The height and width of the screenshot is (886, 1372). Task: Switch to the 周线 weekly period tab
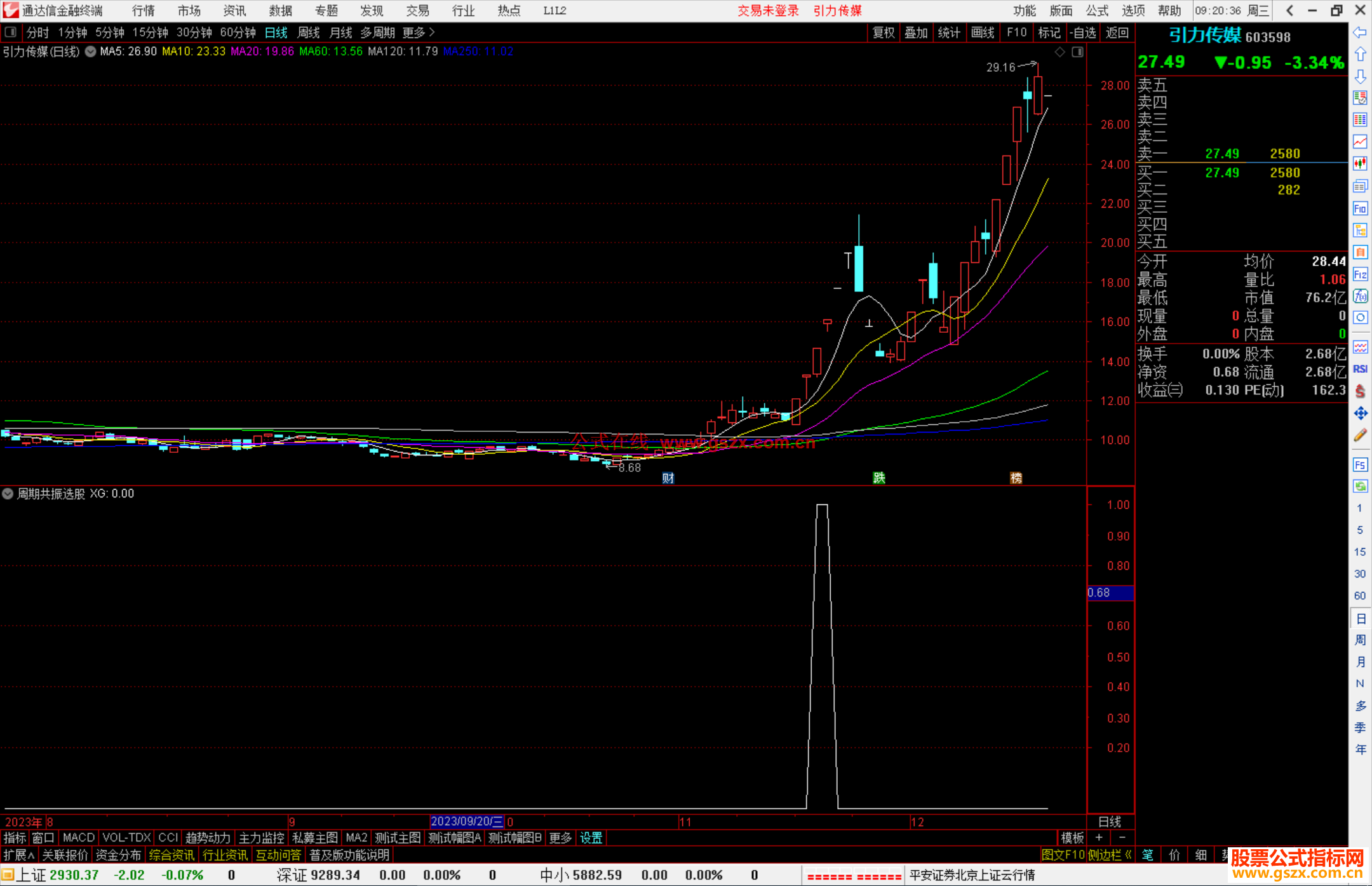[x=309, y=32]
